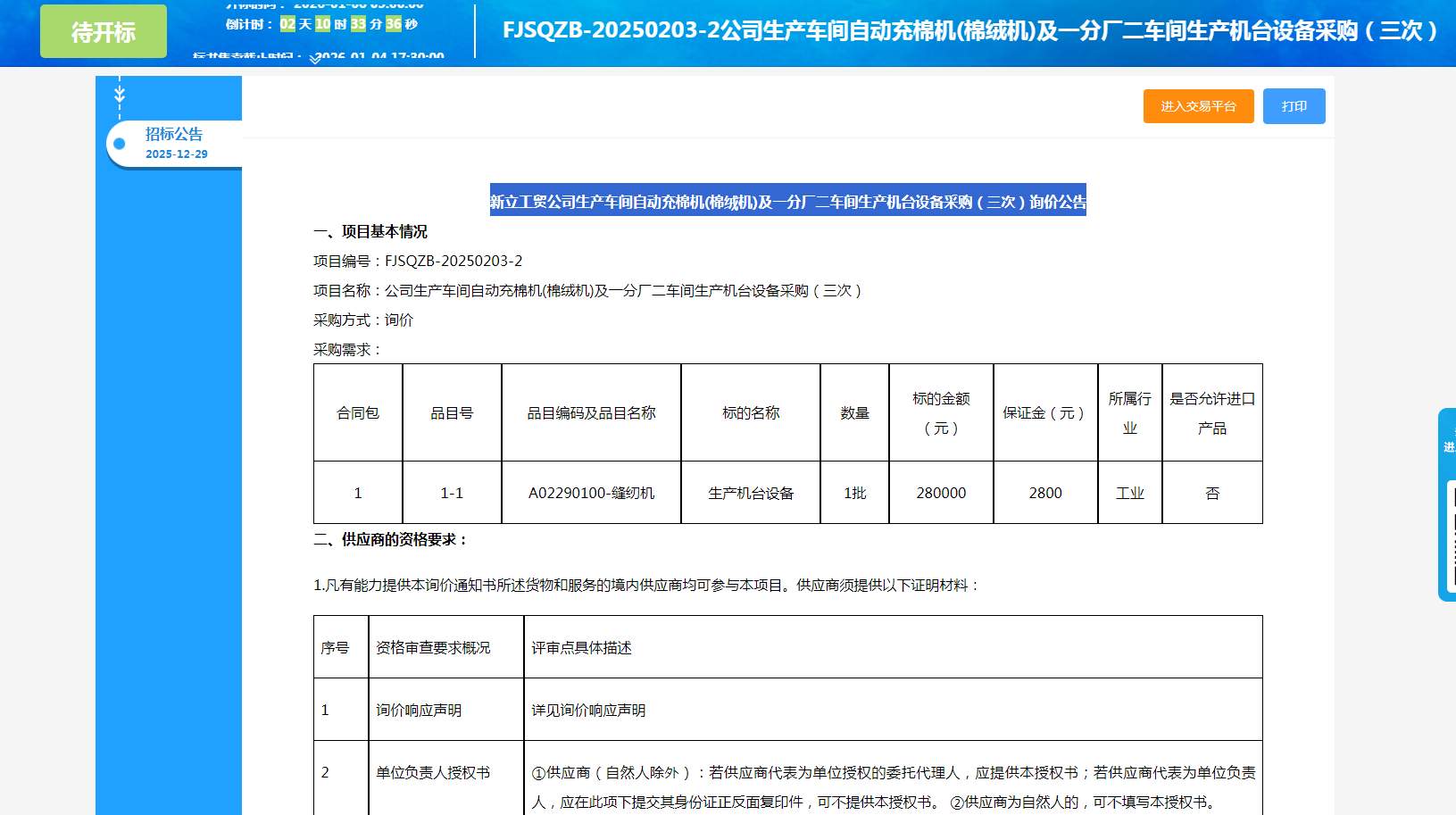Click the countdown days value 02
Screen dimensions: 1456x815
(287, 24)
